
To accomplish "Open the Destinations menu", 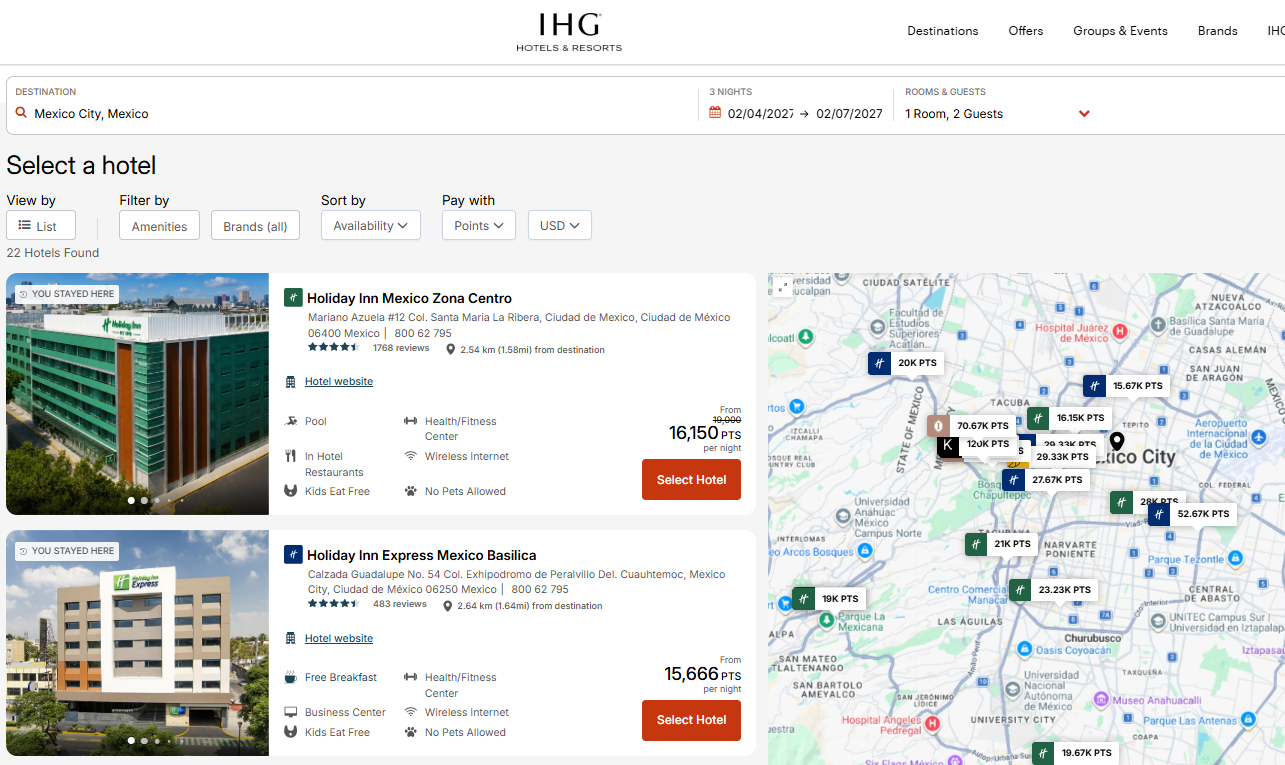I will tap(943, 31).
